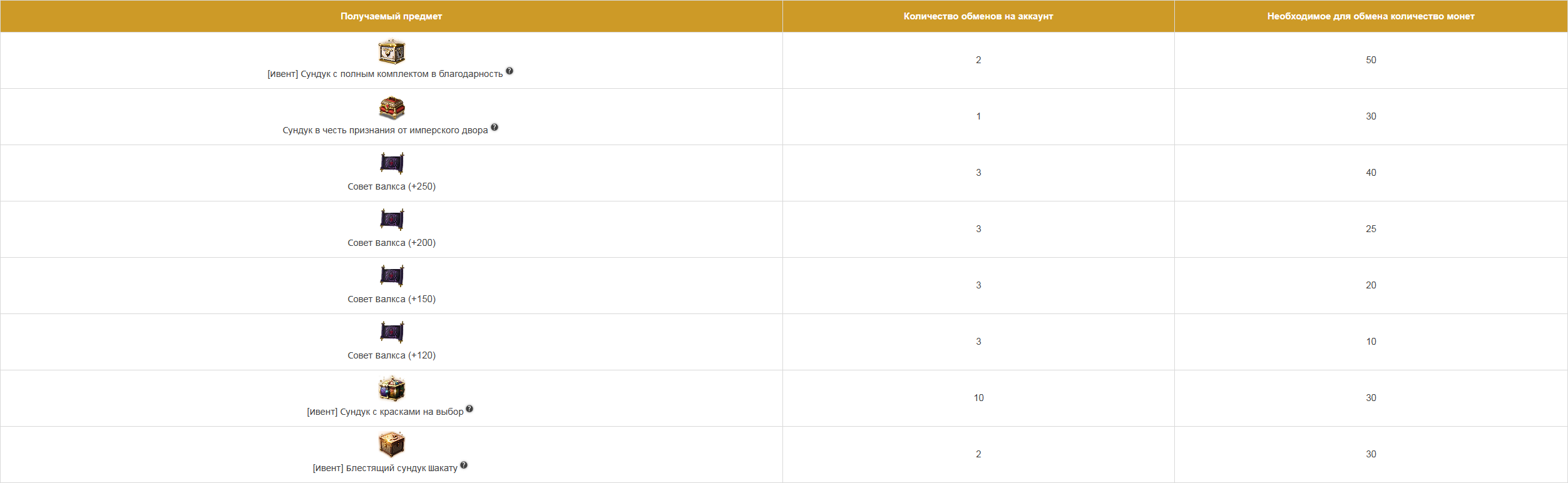Click exchange count 3 for Совет Валкса (+120)

[x=978, y=342]
